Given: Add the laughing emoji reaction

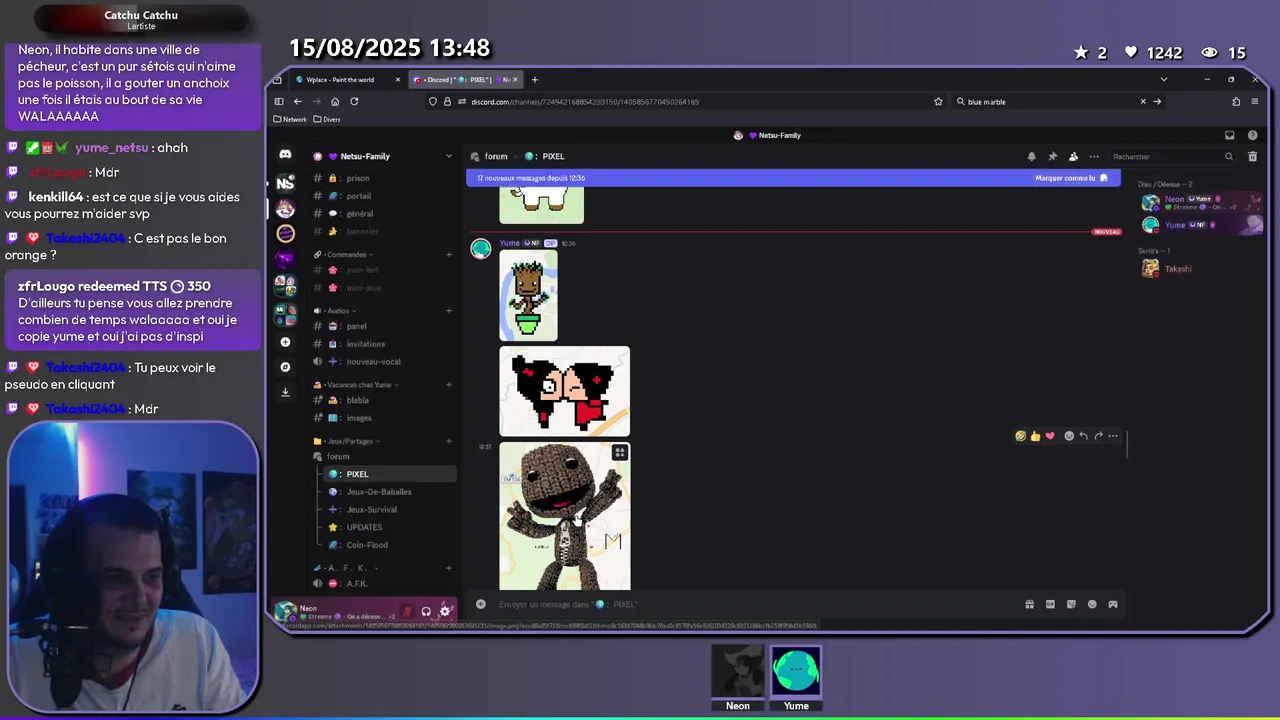Looking at the screenshot, I should pyautogui.click(x=1020, y=436).
